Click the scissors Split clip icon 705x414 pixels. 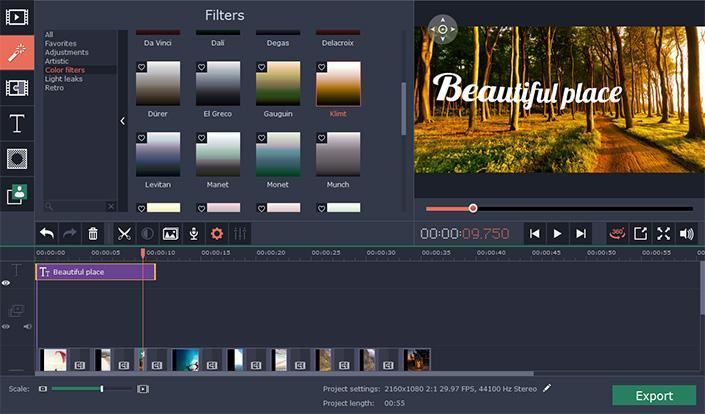coord(124,233)
